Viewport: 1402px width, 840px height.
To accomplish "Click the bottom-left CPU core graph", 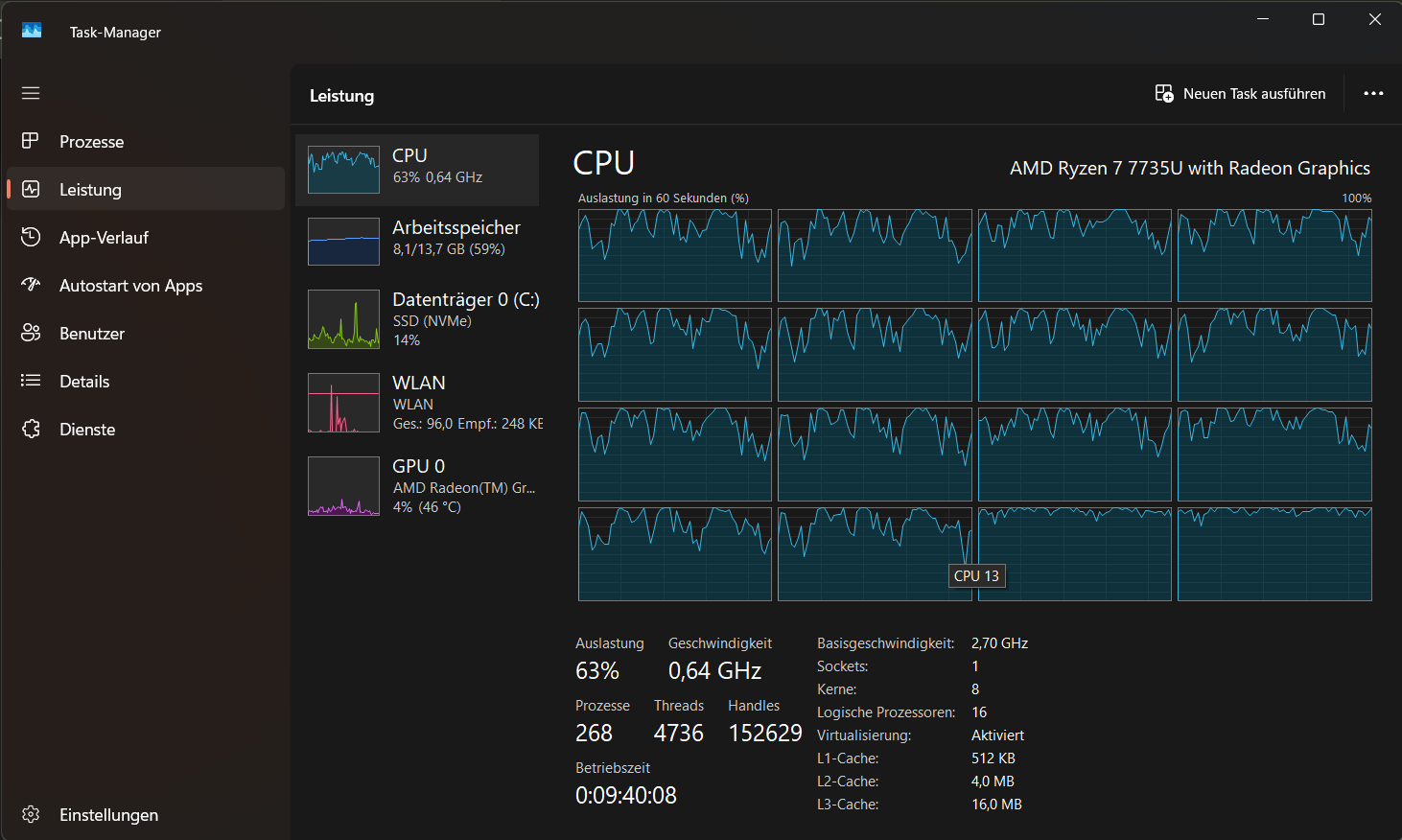I will point(675,554).
